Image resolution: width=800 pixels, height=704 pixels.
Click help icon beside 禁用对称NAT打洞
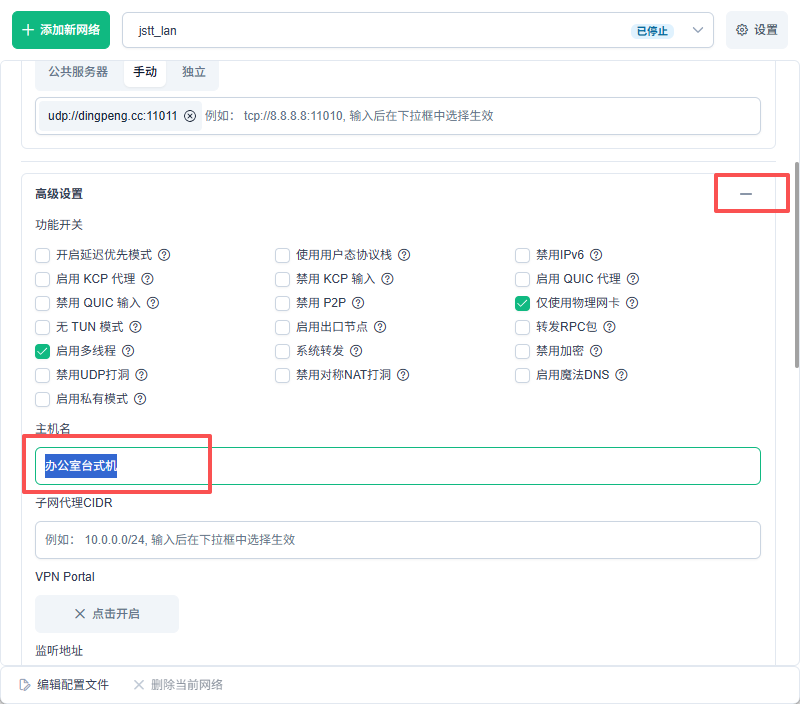point(401,375)
